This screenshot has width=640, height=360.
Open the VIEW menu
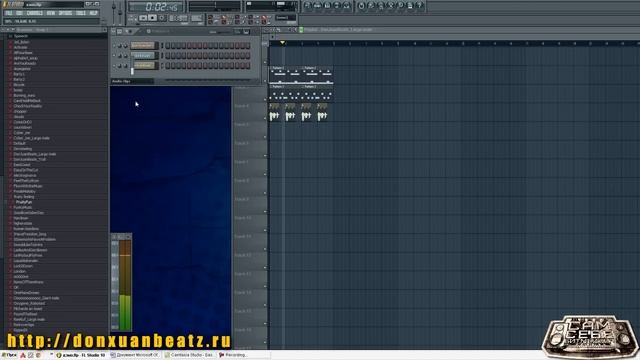pos(51,13)
